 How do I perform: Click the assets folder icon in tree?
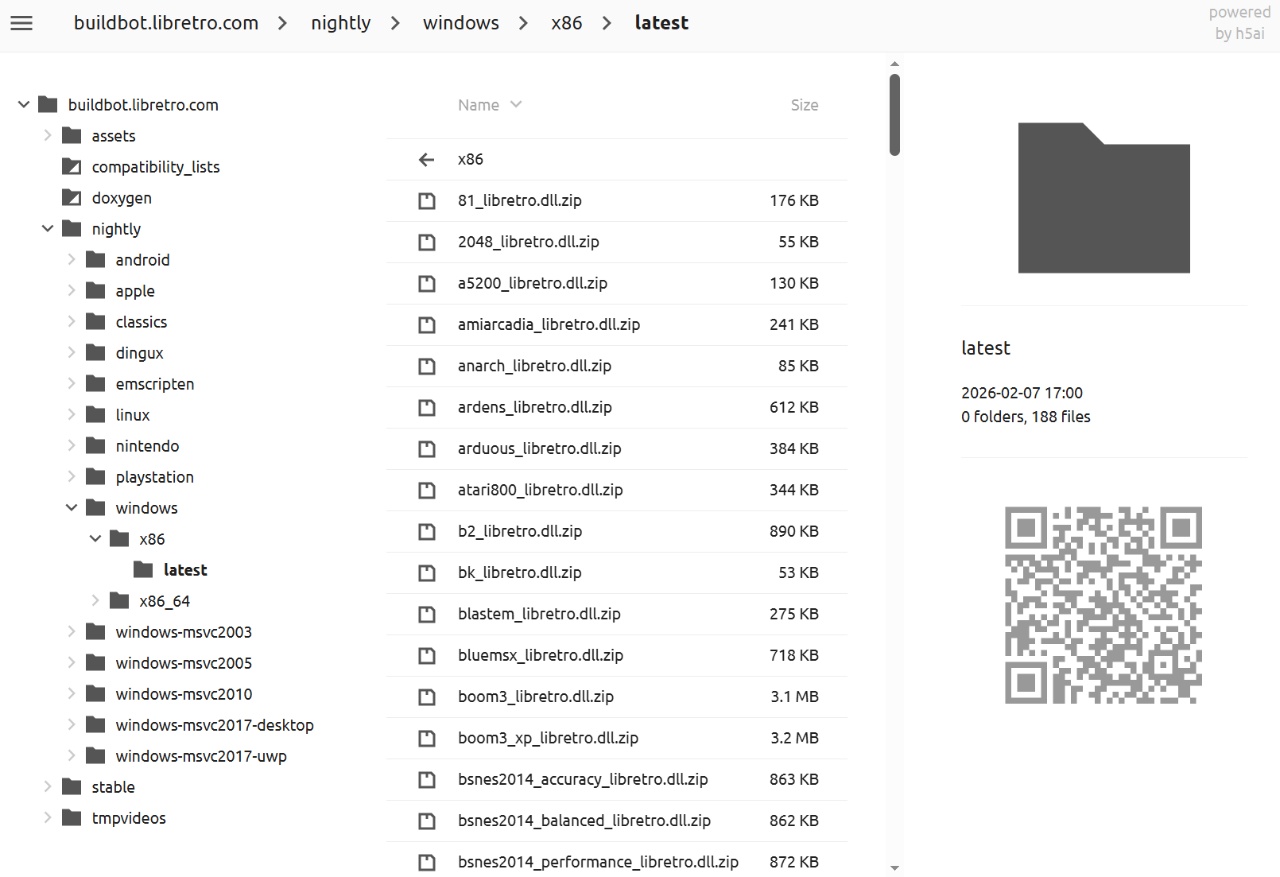pyautogui.click(x=71, y=136)
